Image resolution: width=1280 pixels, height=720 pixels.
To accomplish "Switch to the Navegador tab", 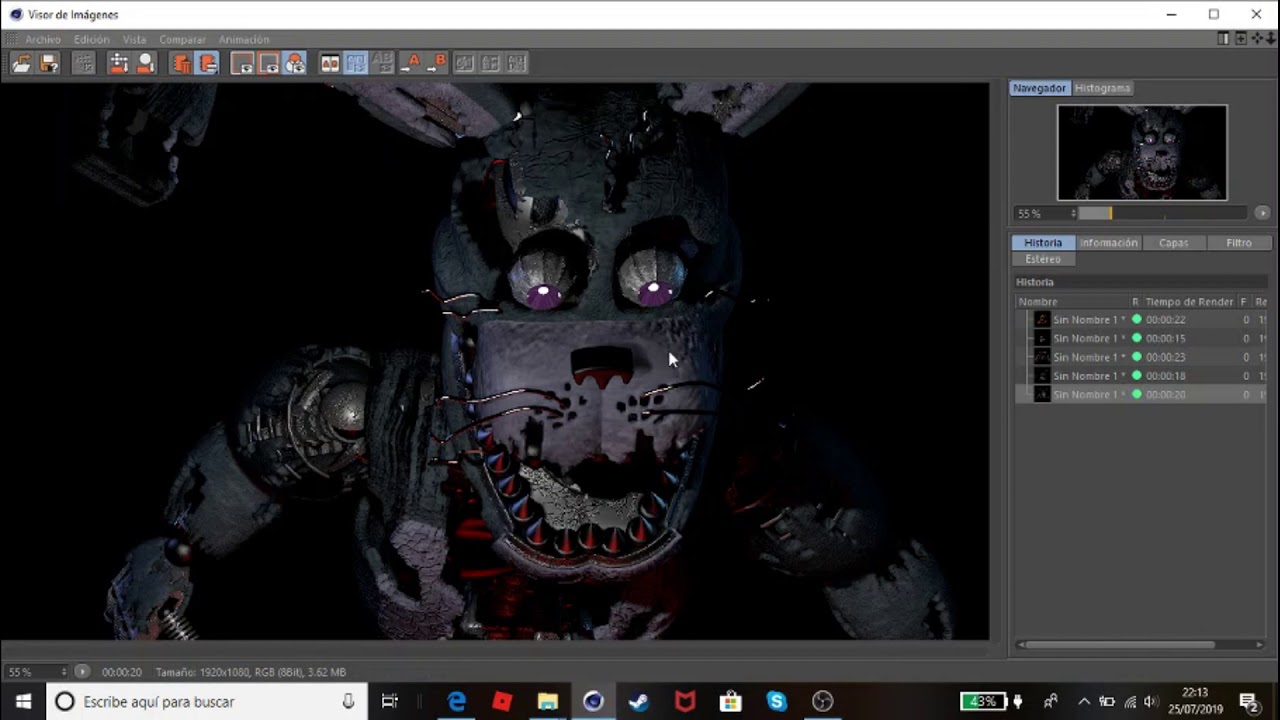I will coord(1039,88).
